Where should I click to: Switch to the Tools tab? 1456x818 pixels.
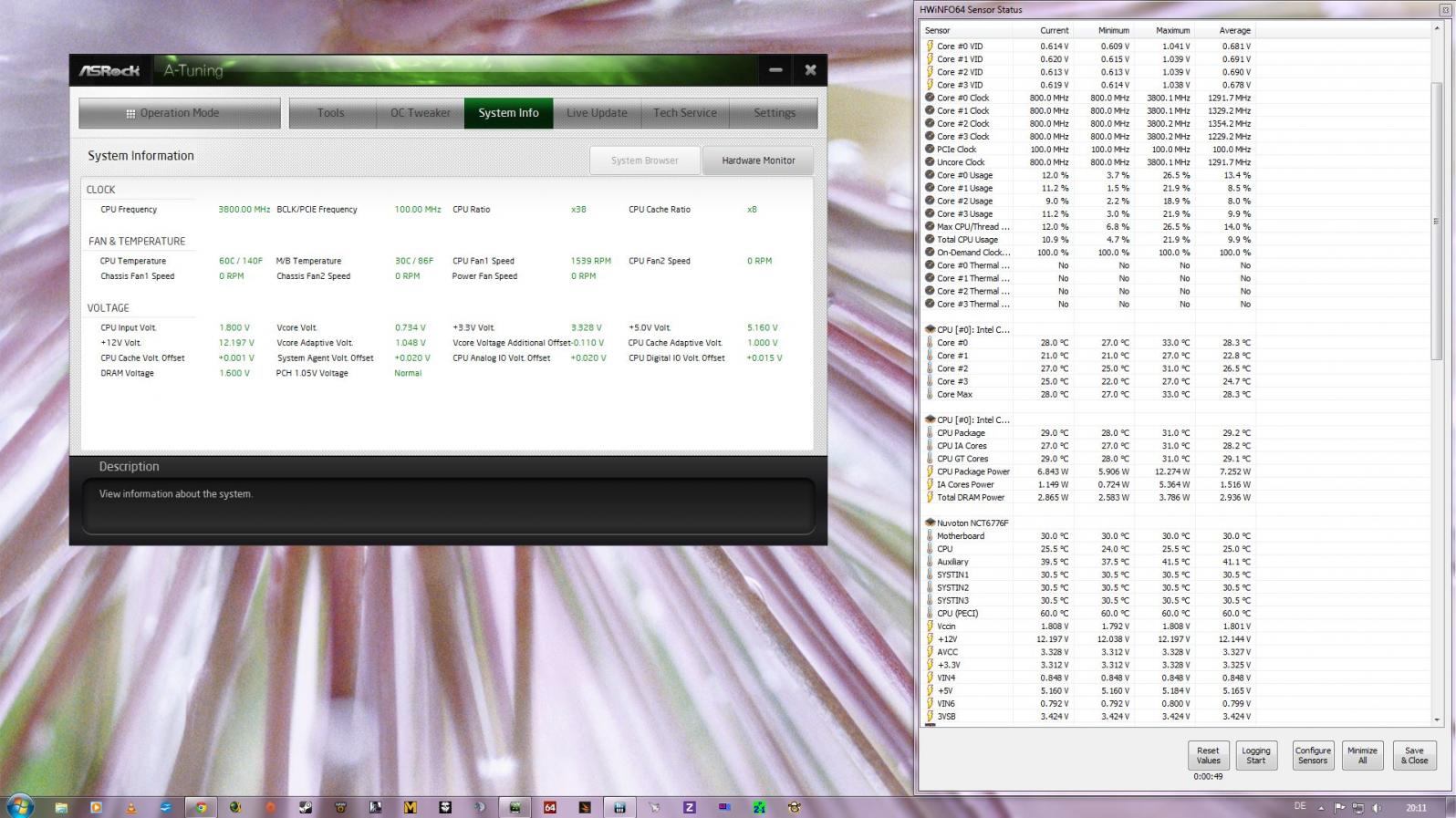pyautogui.click(x=331, y=113)
